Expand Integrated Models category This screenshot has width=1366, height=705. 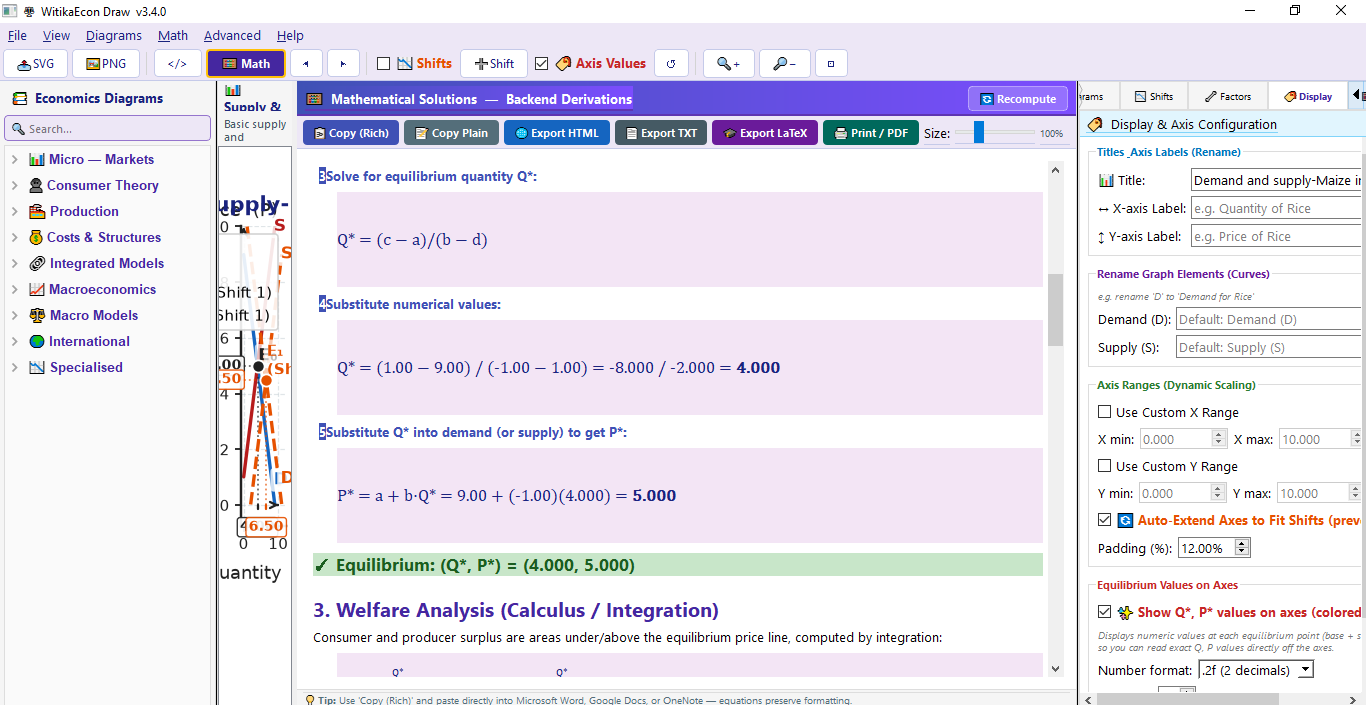14,263
